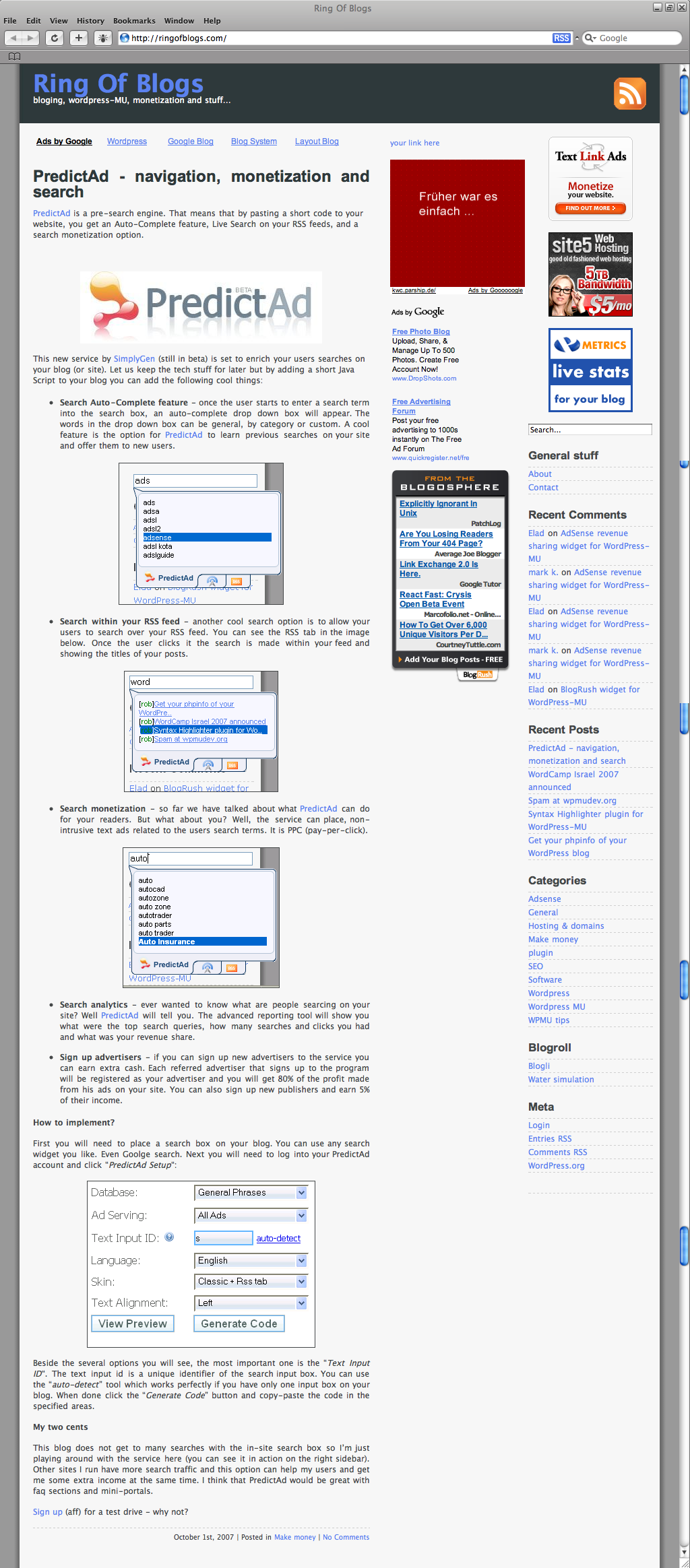Click the Ring Of Blogs site title
The width and height of the screenshot is (690, 1568).
point(118,84)
